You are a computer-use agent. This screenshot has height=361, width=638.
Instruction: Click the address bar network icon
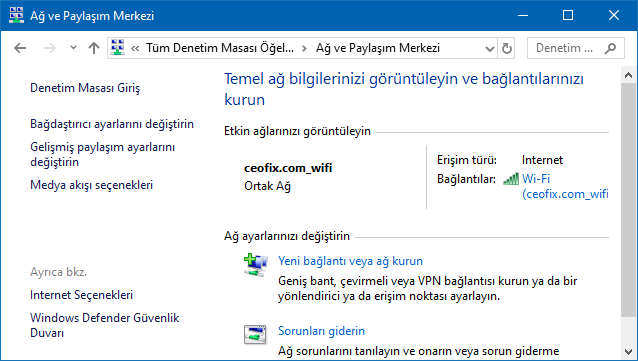tap(118, 48)
